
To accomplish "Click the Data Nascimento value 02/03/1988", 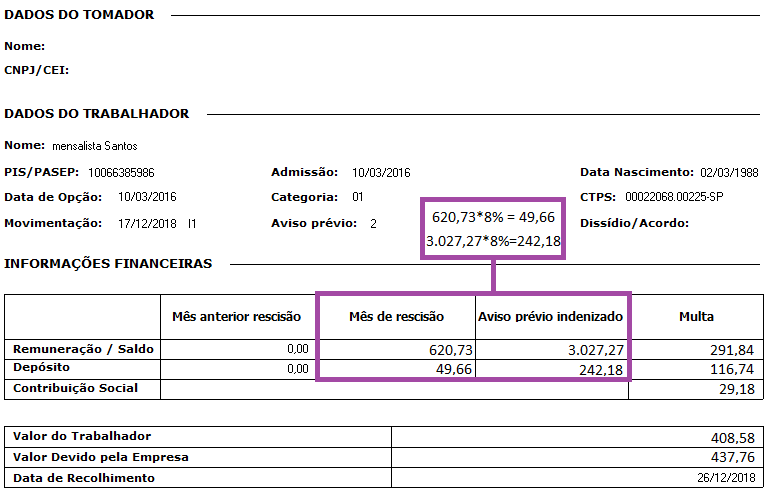I will [729, 173].
